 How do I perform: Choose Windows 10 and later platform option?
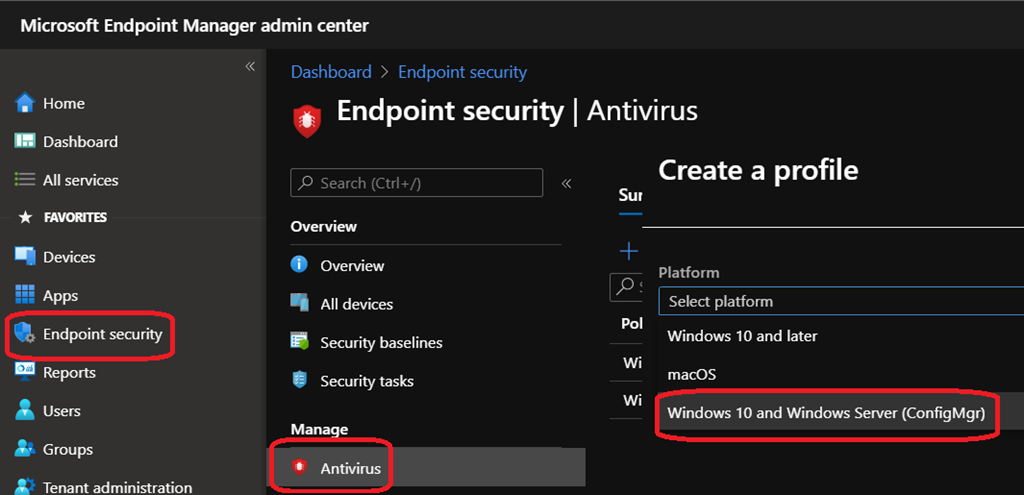(742, 336)
